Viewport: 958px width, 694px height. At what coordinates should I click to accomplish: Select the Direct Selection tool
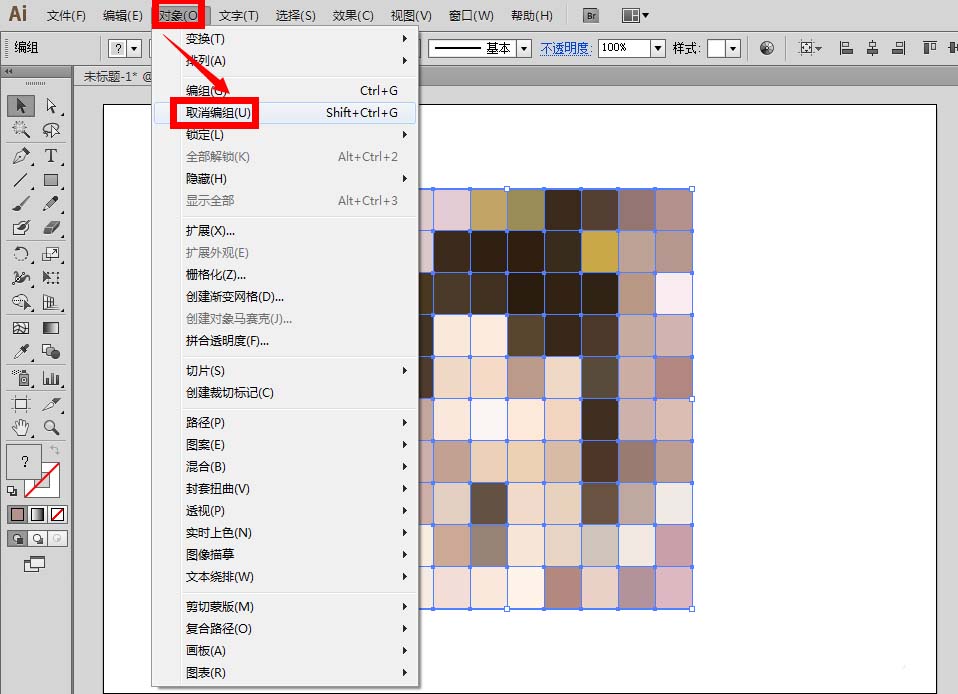(51, 106)
